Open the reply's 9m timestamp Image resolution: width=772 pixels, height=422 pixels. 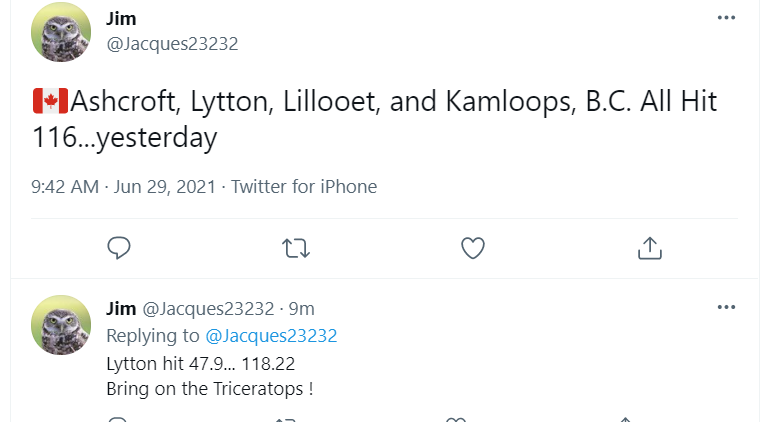[301, 308]
